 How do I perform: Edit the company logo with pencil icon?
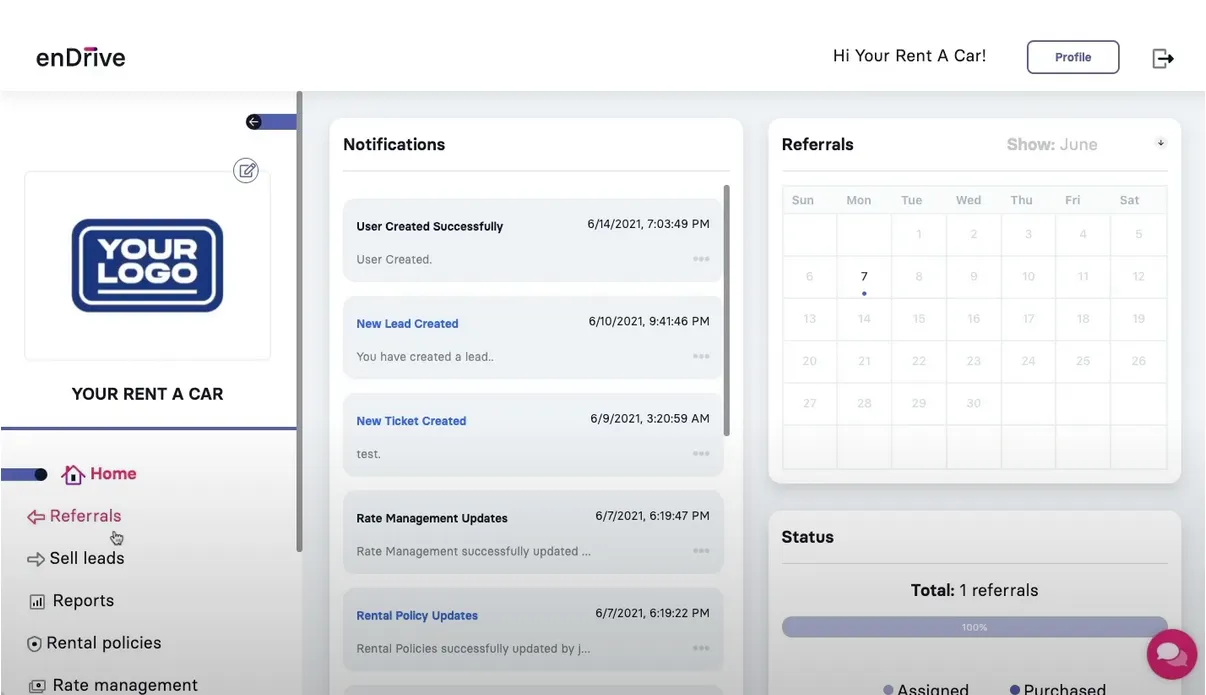pyautogui.click(x=246, y=170)
